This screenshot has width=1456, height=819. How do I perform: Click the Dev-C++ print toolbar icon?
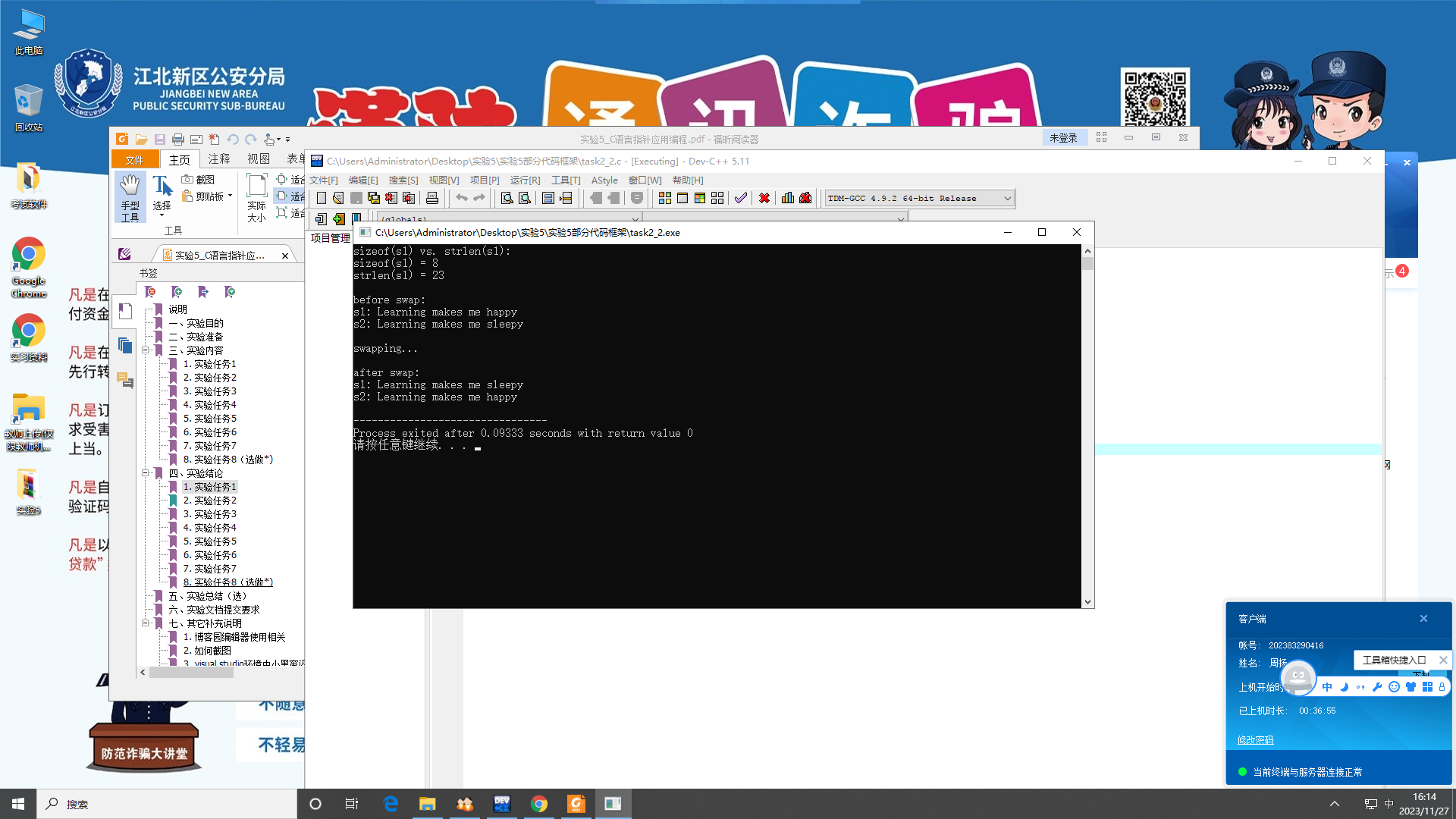coord(432,198)
